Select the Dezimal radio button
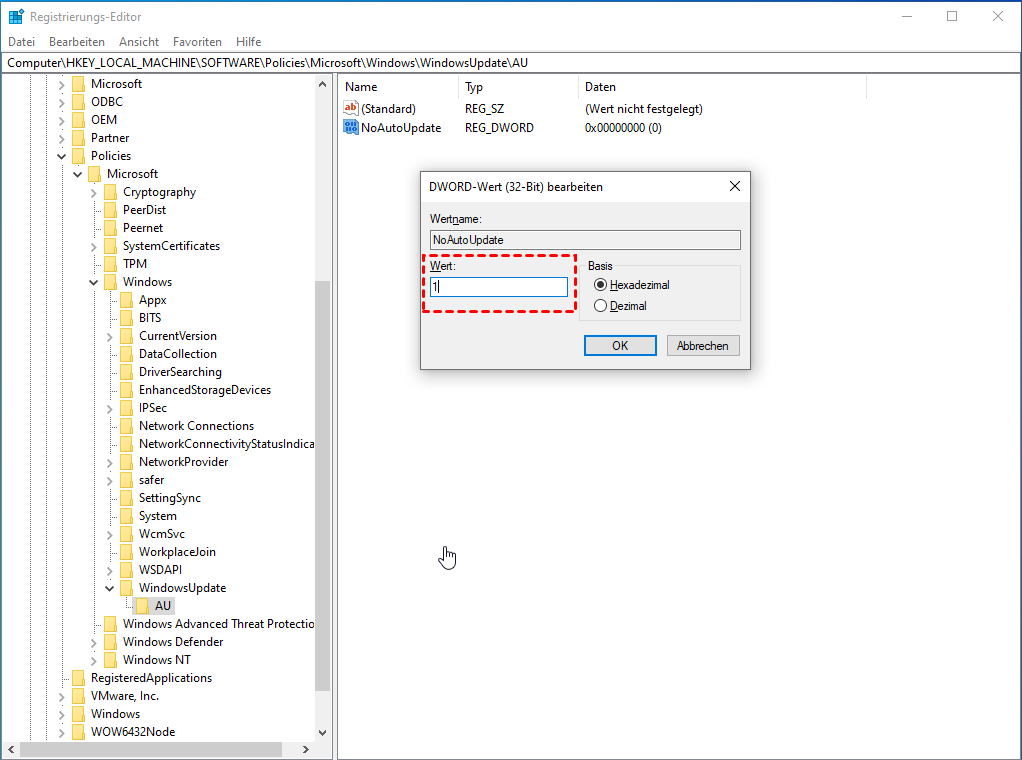Viewport: 1022px width, 760px height. (x=600, y=306)
